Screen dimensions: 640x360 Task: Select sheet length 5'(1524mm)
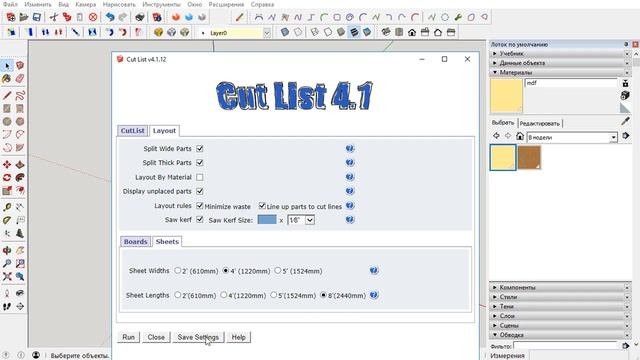click(x=273, y=295)
